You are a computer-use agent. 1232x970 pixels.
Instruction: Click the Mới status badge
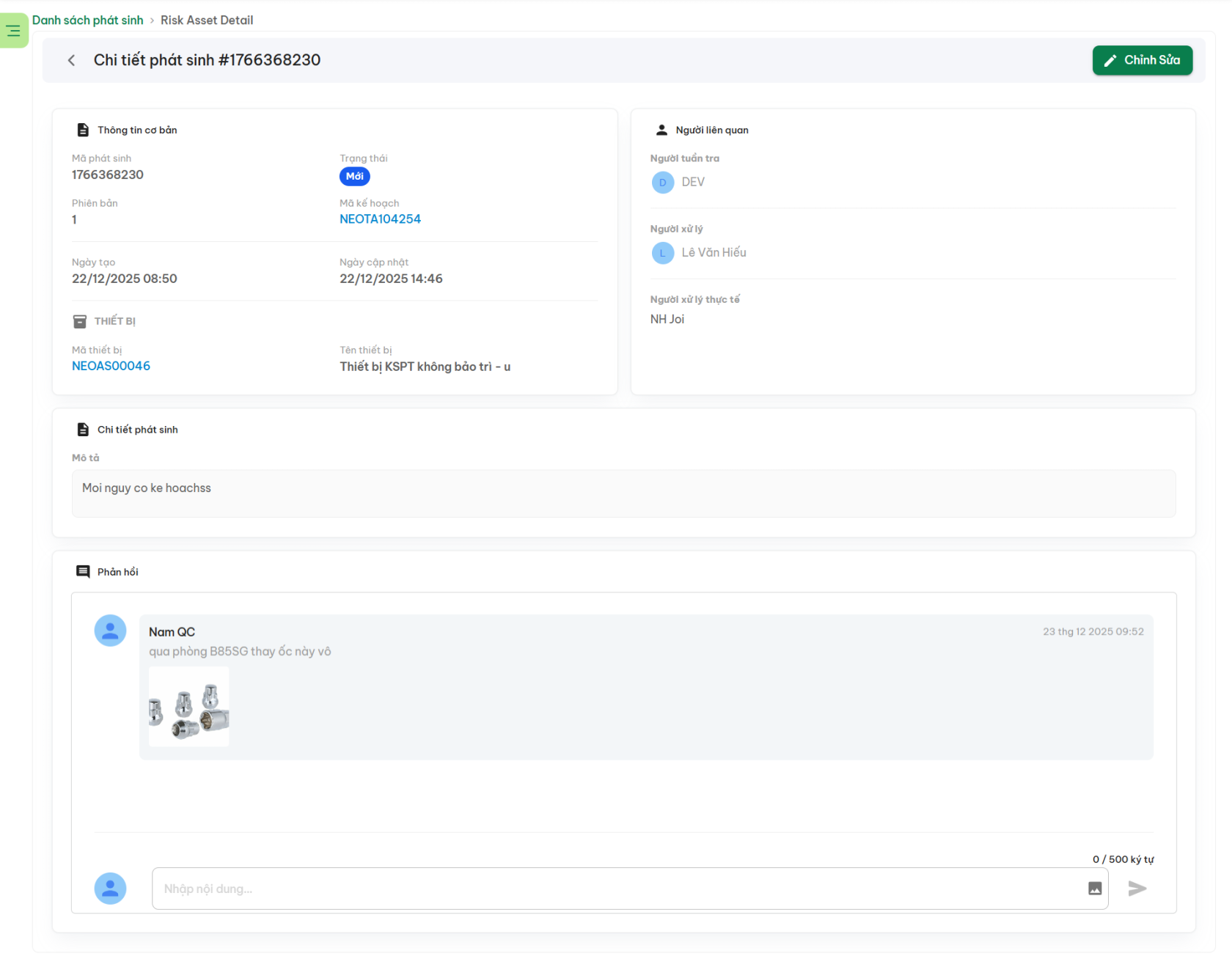coord(354,176)
